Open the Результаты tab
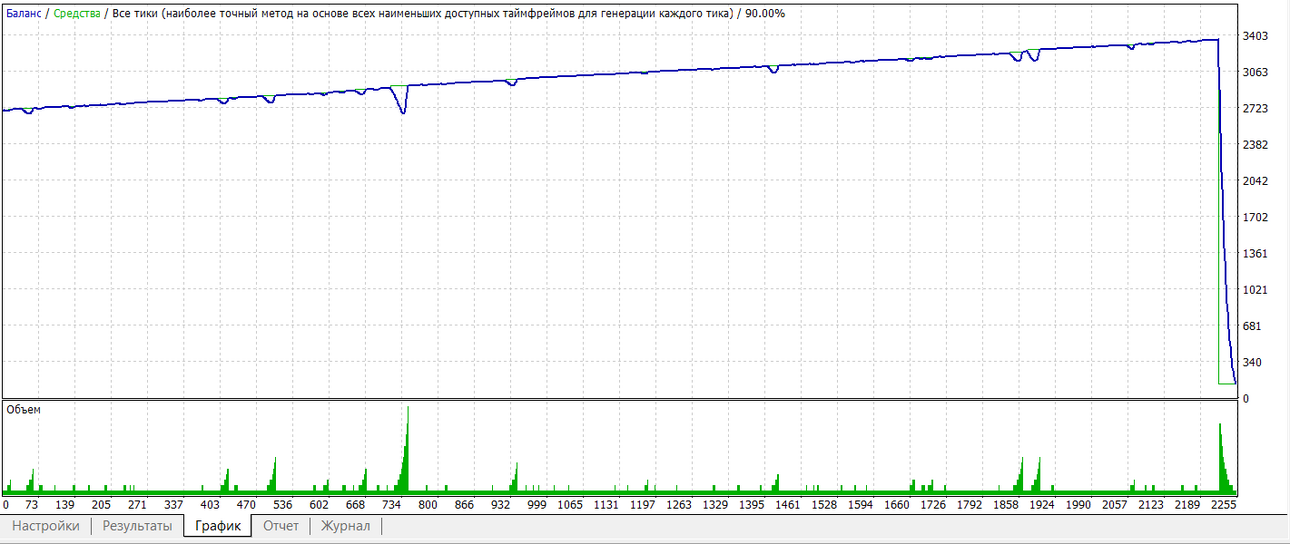1290x544 pixels. (137, 526)
